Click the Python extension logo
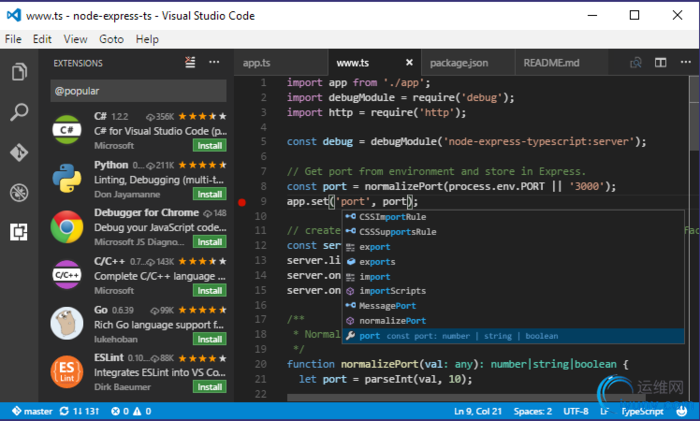The image size is (700, 421). coord(67,178)
